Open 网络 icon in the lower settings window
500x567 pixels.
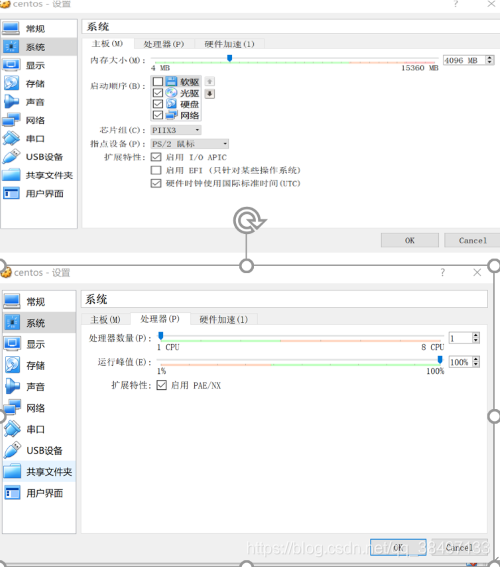coord(12,408)
